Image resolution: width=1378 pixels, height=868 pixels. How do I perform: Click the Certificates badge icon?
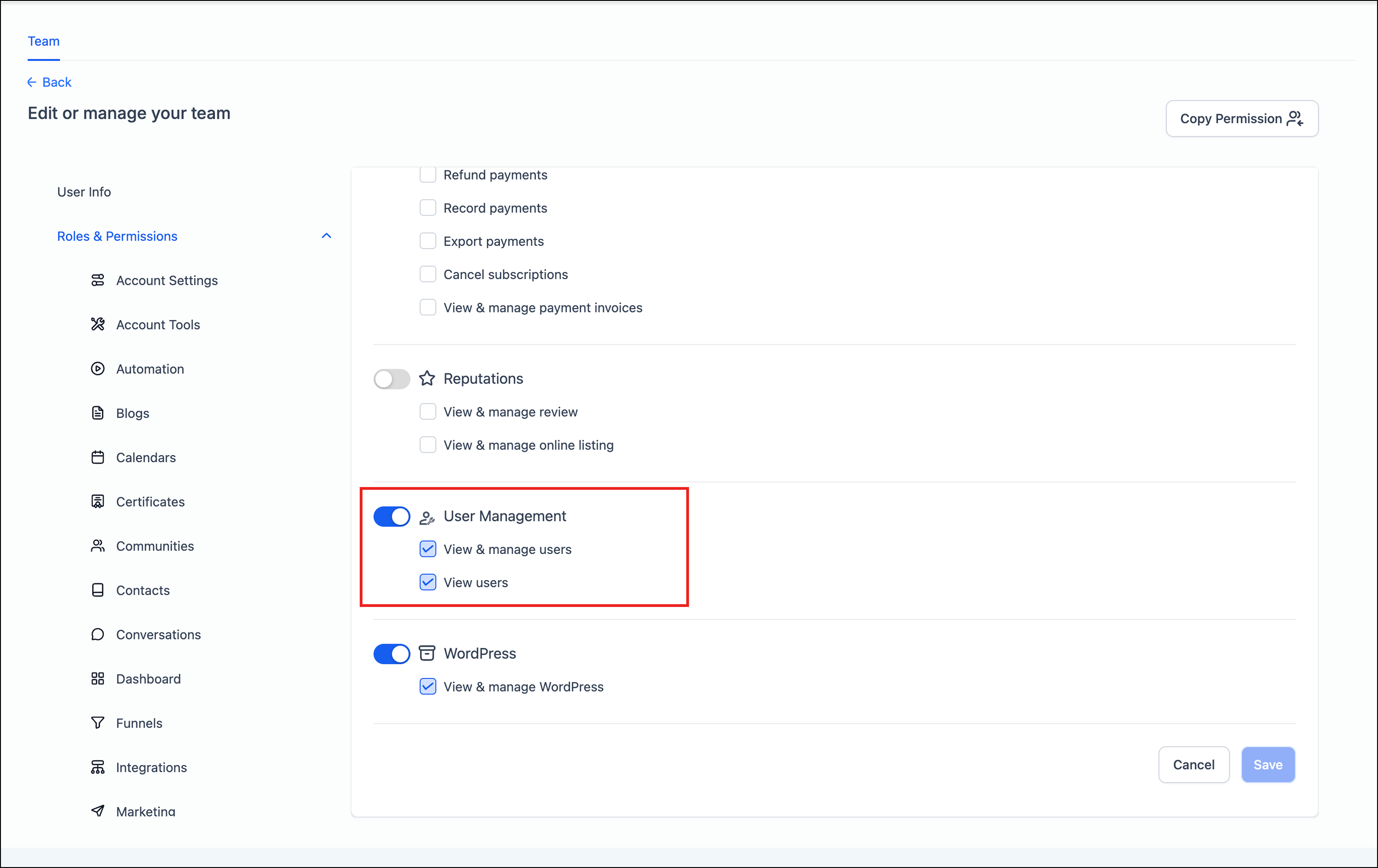(x=98, y=502)
